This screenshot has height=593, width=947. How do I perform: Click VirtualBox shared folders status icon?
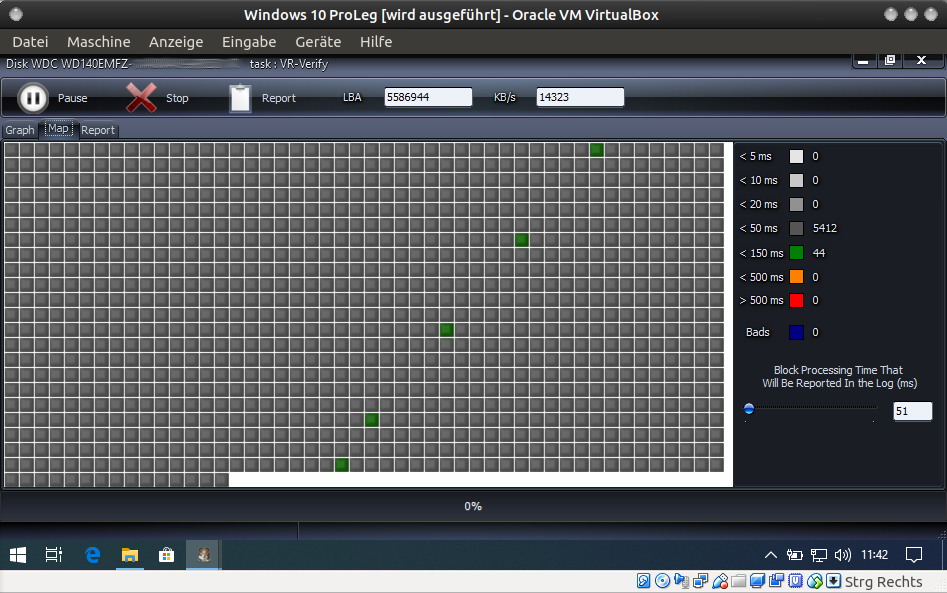739,581
